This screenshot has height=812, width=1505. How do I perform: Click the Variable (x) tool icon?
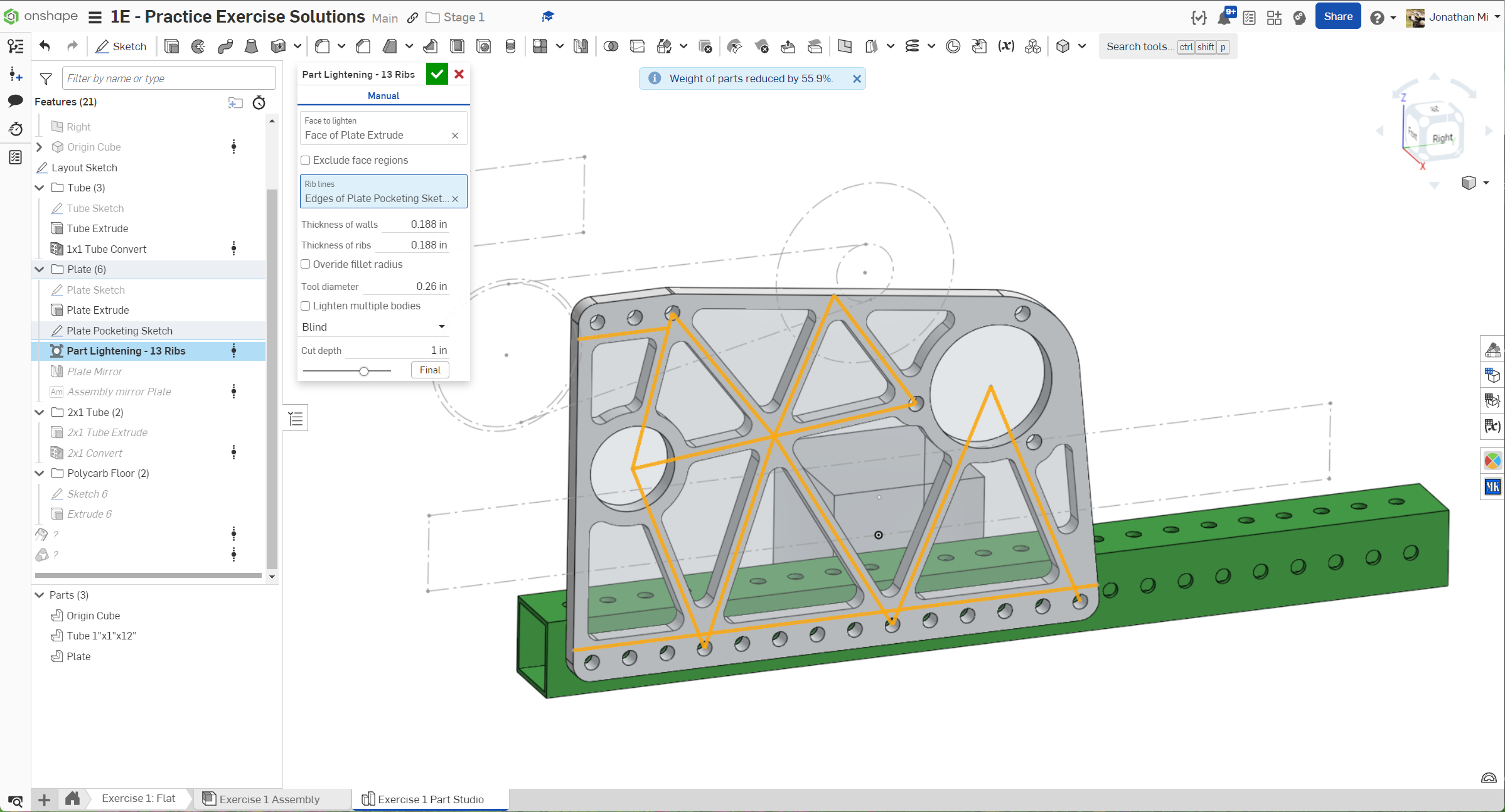(x=1006, y=46)
